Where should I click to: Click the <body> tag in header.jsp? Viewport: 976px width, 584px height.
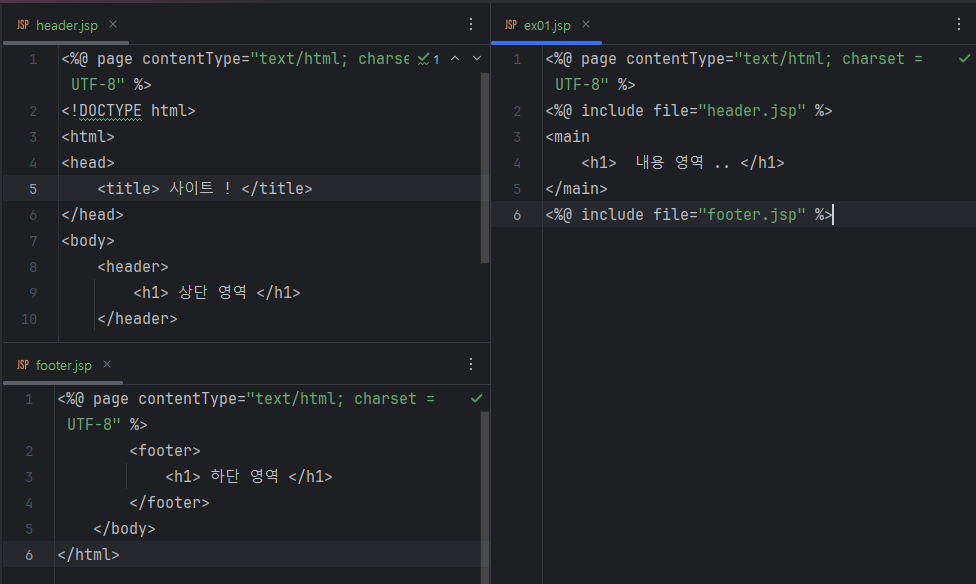pyautogui.click(x=88, y=241)
